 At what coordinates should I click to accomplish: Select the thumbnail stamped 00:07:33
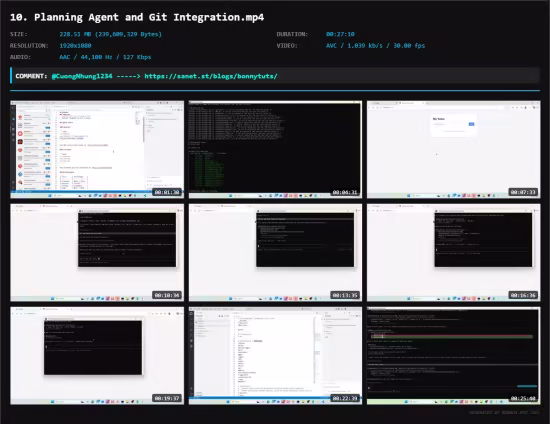point(454,149)
